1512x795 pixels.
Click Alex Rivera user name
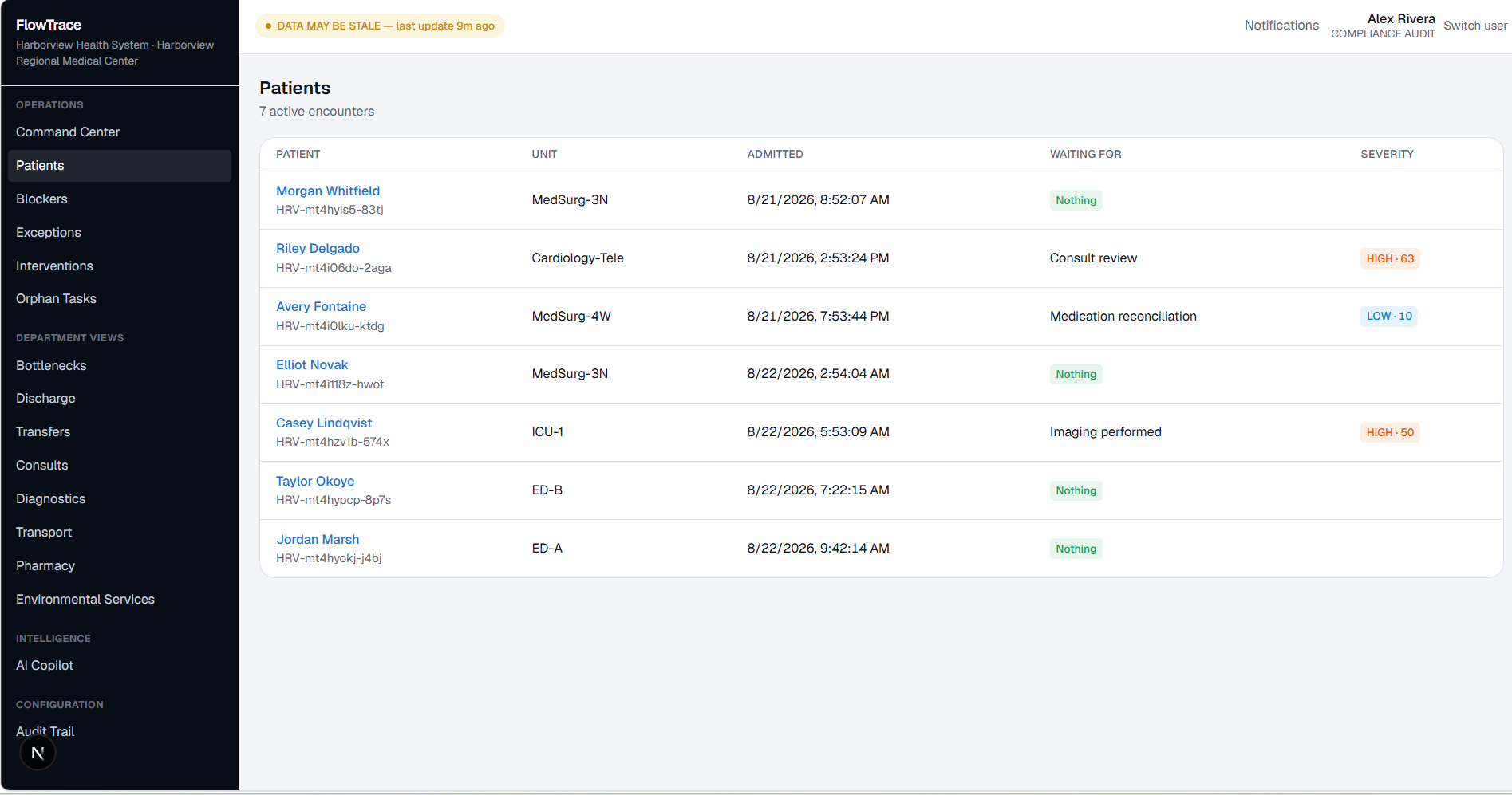pyautogui.click(x=1401, y=18)
